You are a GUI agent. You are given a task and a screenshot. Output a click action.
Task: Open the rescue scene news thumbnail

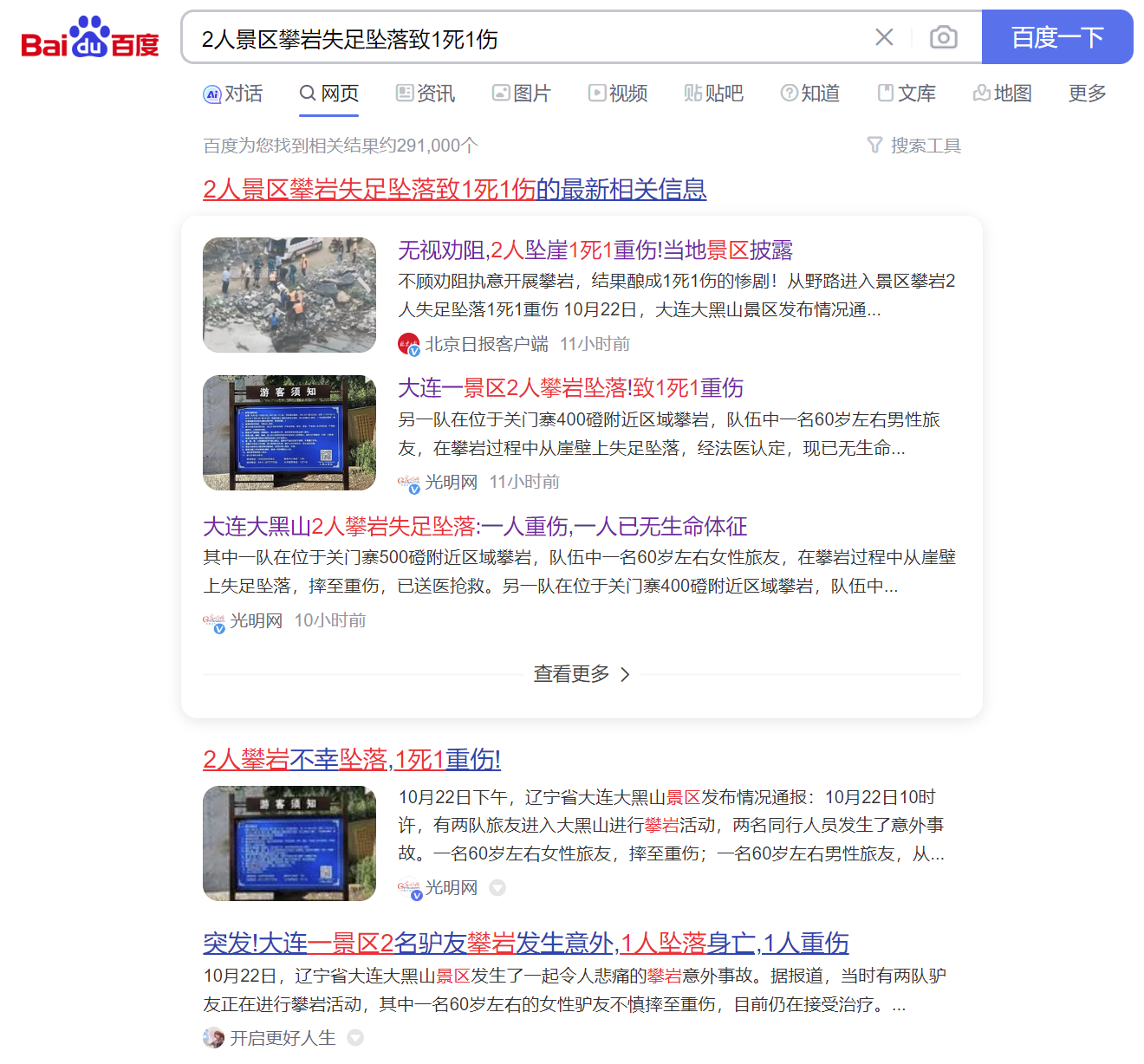coord(289,295)
